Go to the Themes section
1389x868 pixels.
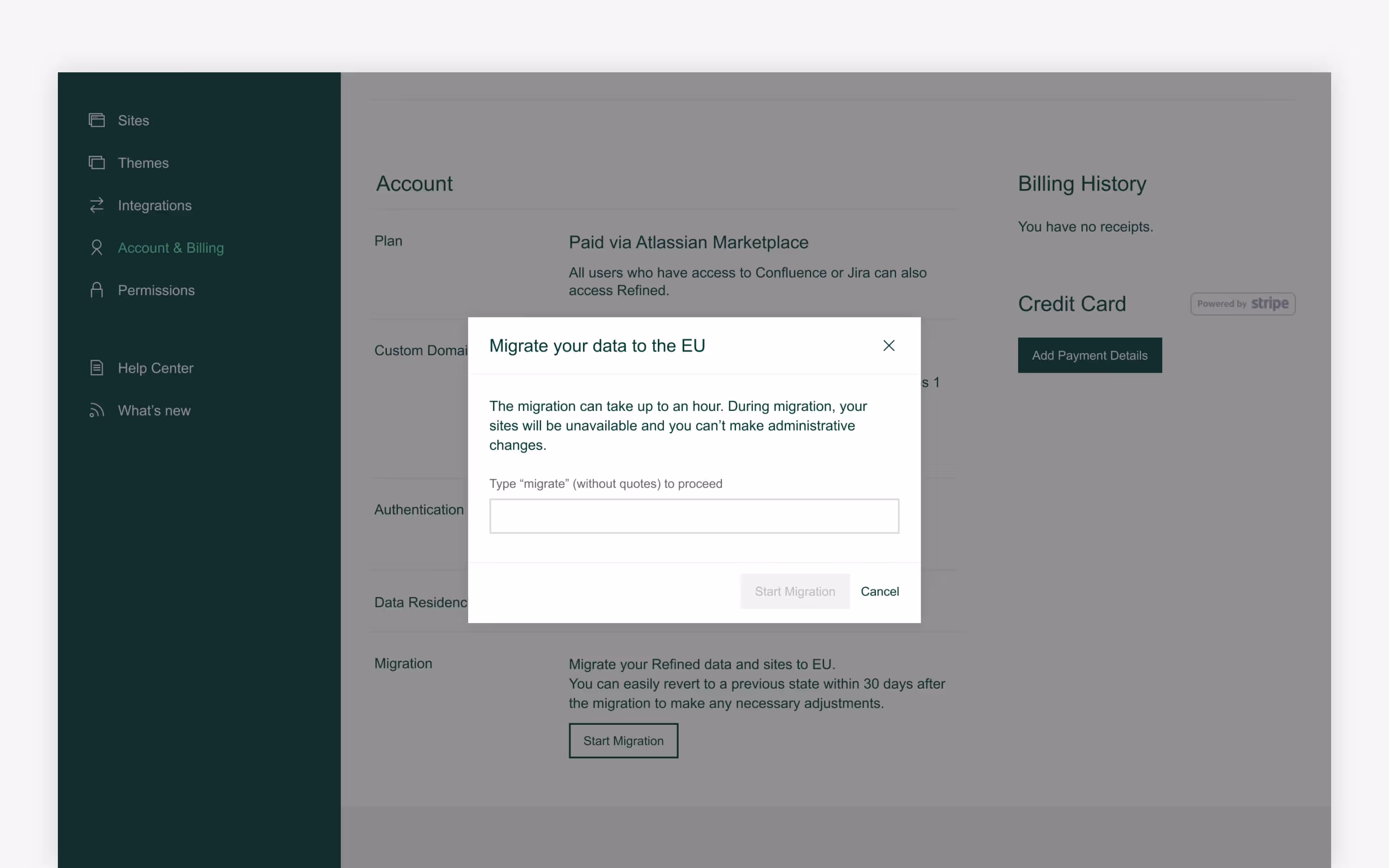[143, 163]
